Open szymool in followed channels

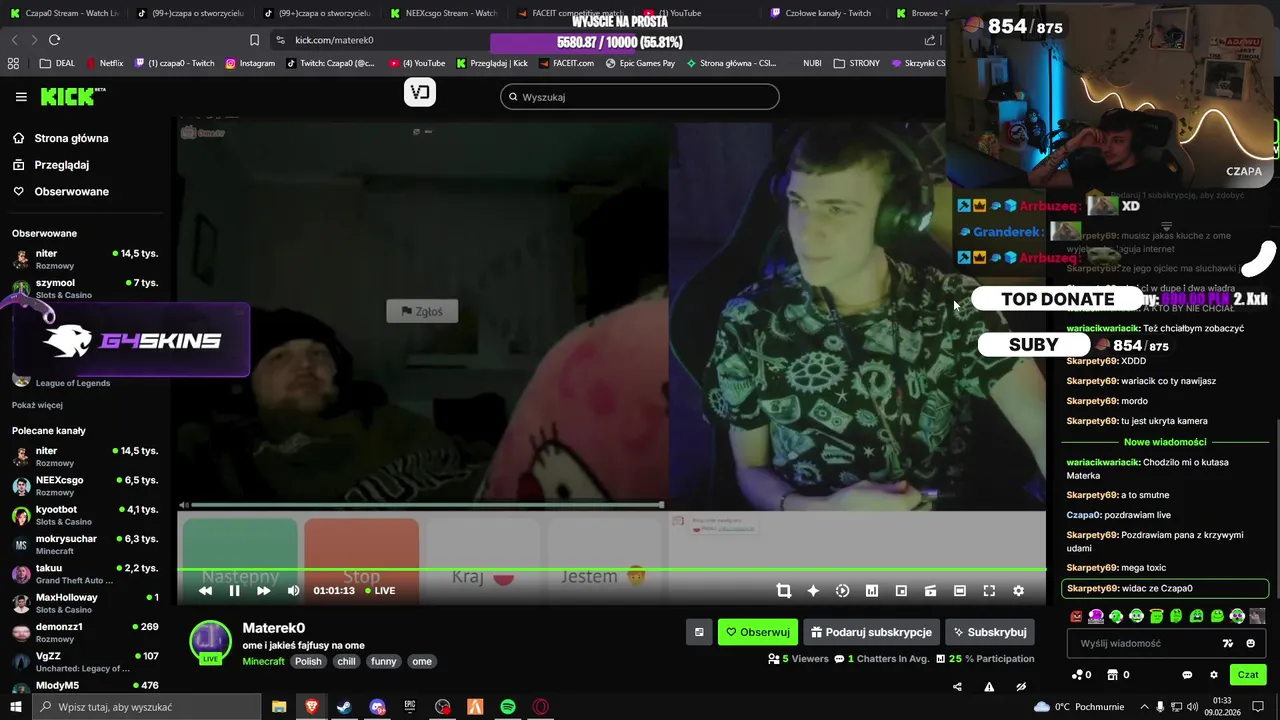pyautogui.click(x=86, y=289)
